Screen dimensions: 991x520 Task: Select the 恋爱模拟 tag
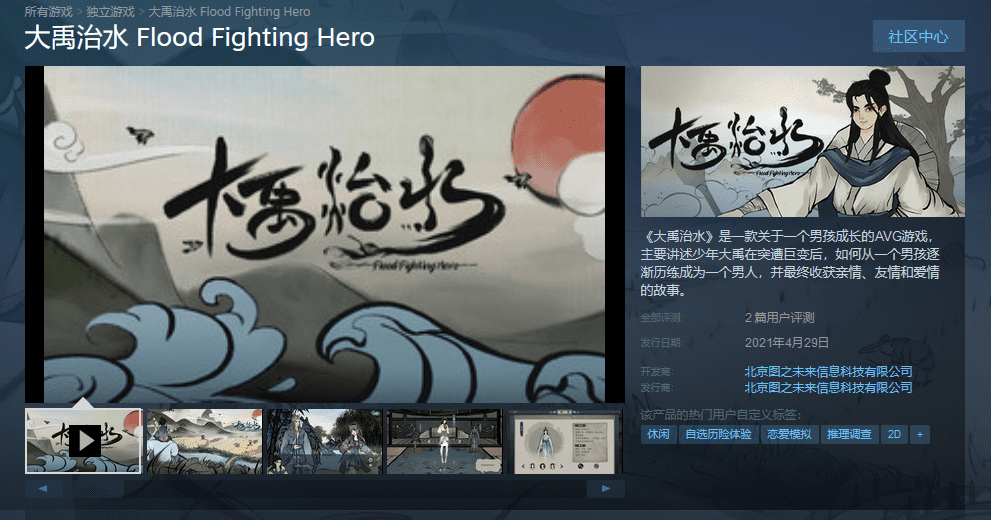pos(789,435)
